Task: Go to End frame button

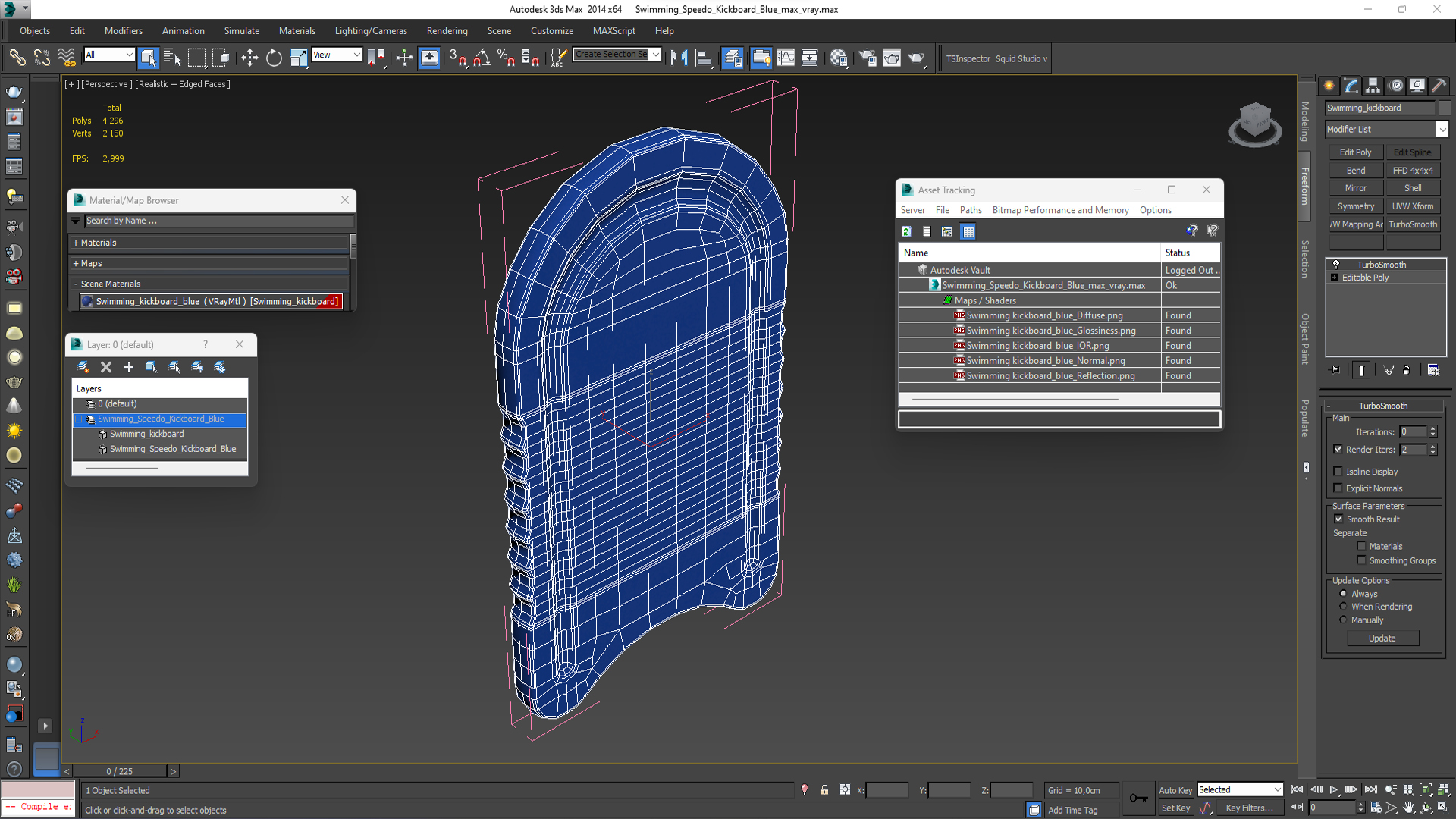Action: click(1371, 790)
